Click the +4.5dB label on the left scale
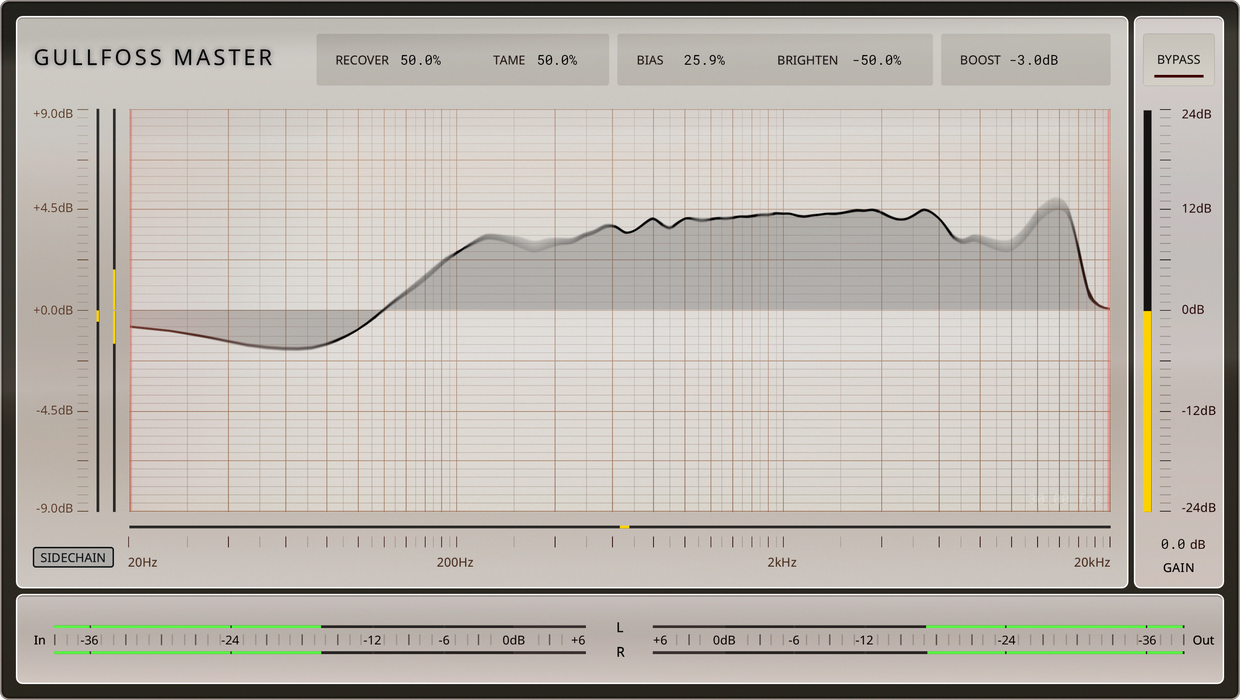 point(54,209)
